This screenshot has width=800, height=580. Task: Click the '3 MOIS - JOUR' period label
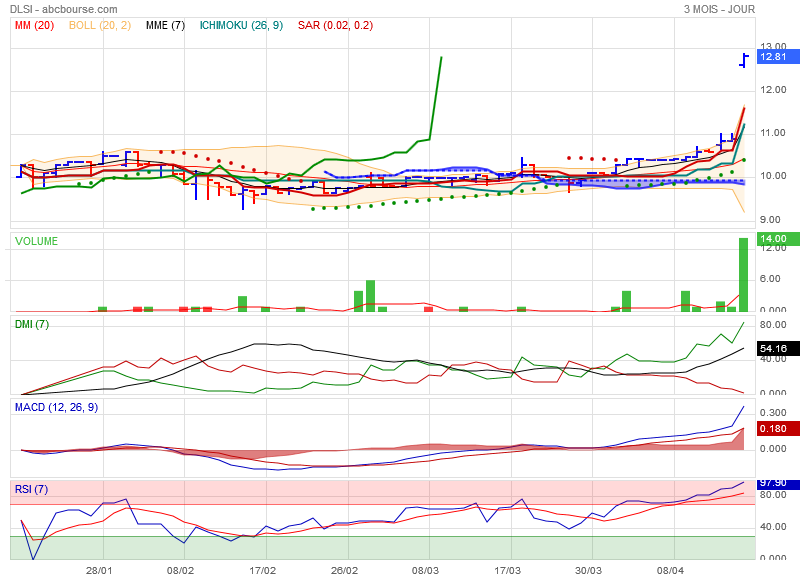[719, 9]
